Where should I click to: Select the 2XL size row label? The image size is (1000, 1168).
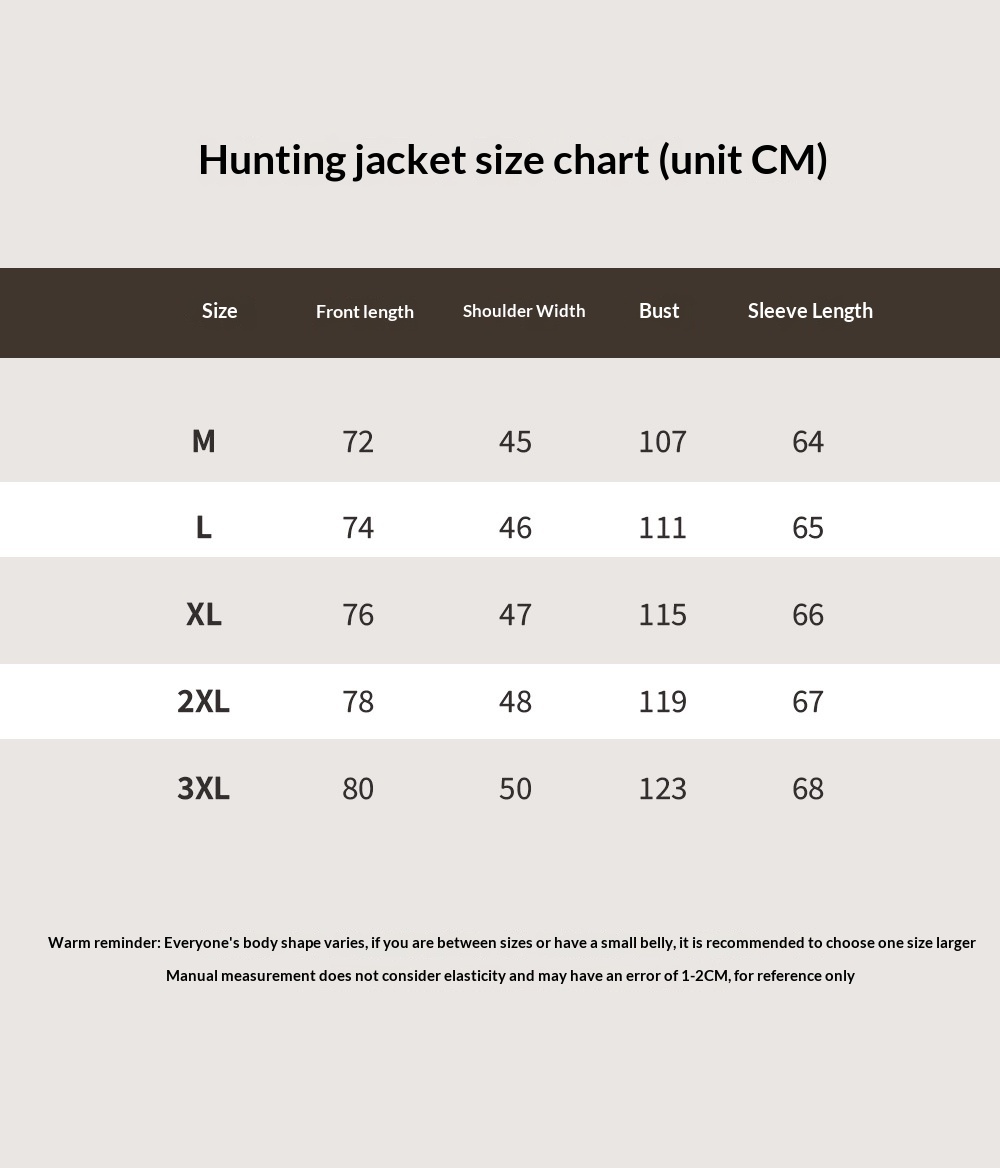pos(203,701)
